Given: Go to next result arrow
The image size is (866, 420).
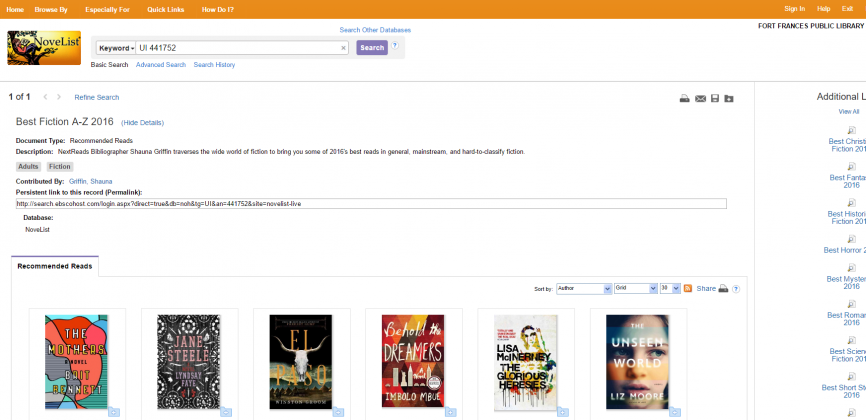Looking at the screenshot, I should pyautogui.click(x=59, y=97).
